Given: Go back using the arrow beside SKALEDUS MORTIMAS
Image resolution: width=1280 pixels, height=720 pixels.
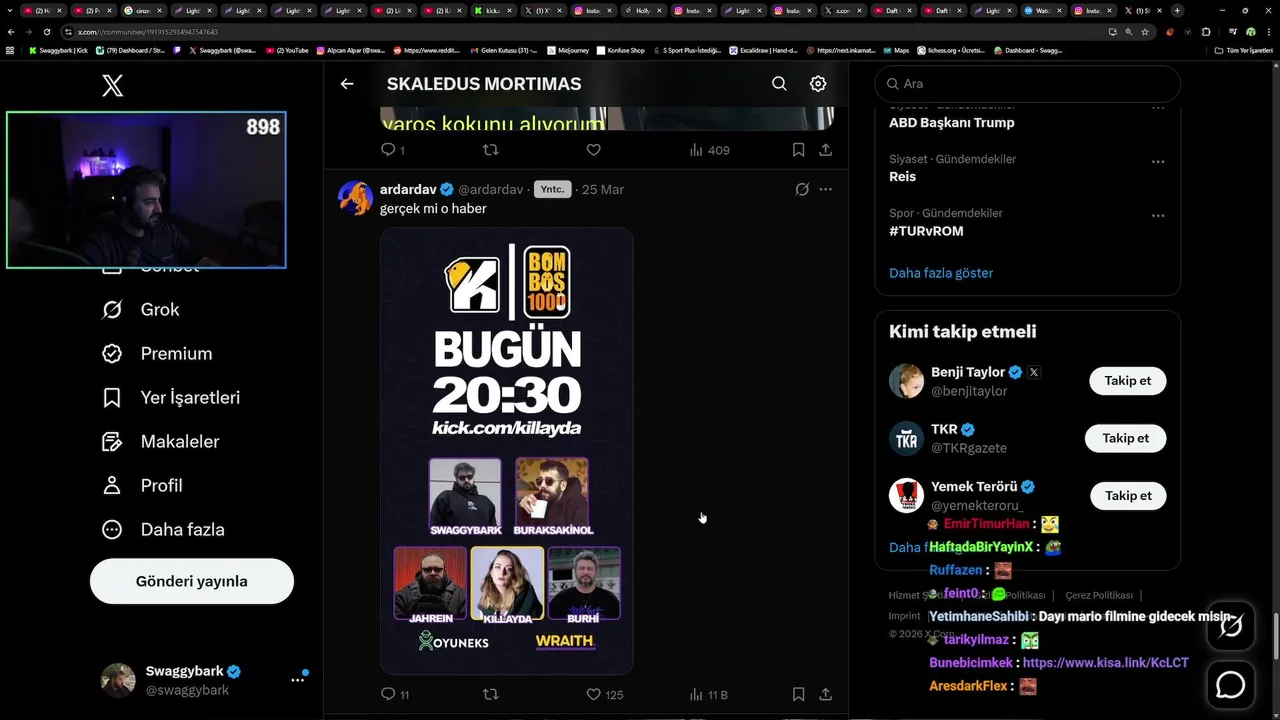Looking at the screenshot, I should pyautogui.click(x=347, y=84).
